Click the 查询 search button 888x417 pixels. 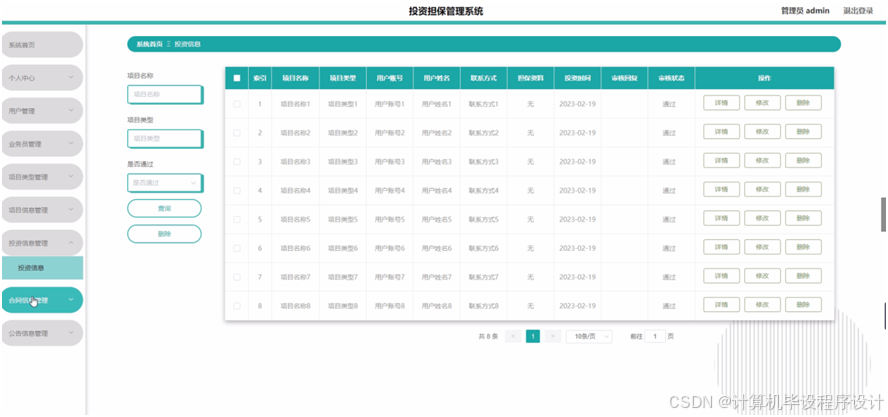click(164, 208)
